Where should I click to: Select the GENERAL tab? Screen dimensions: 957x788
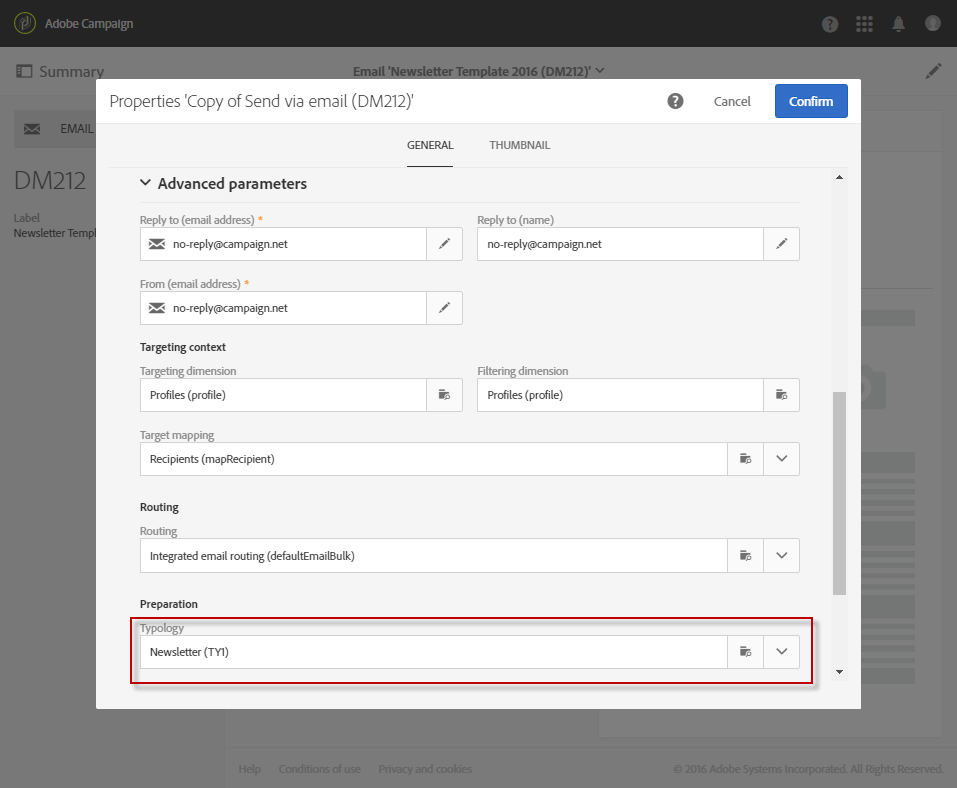pos(430,145)
